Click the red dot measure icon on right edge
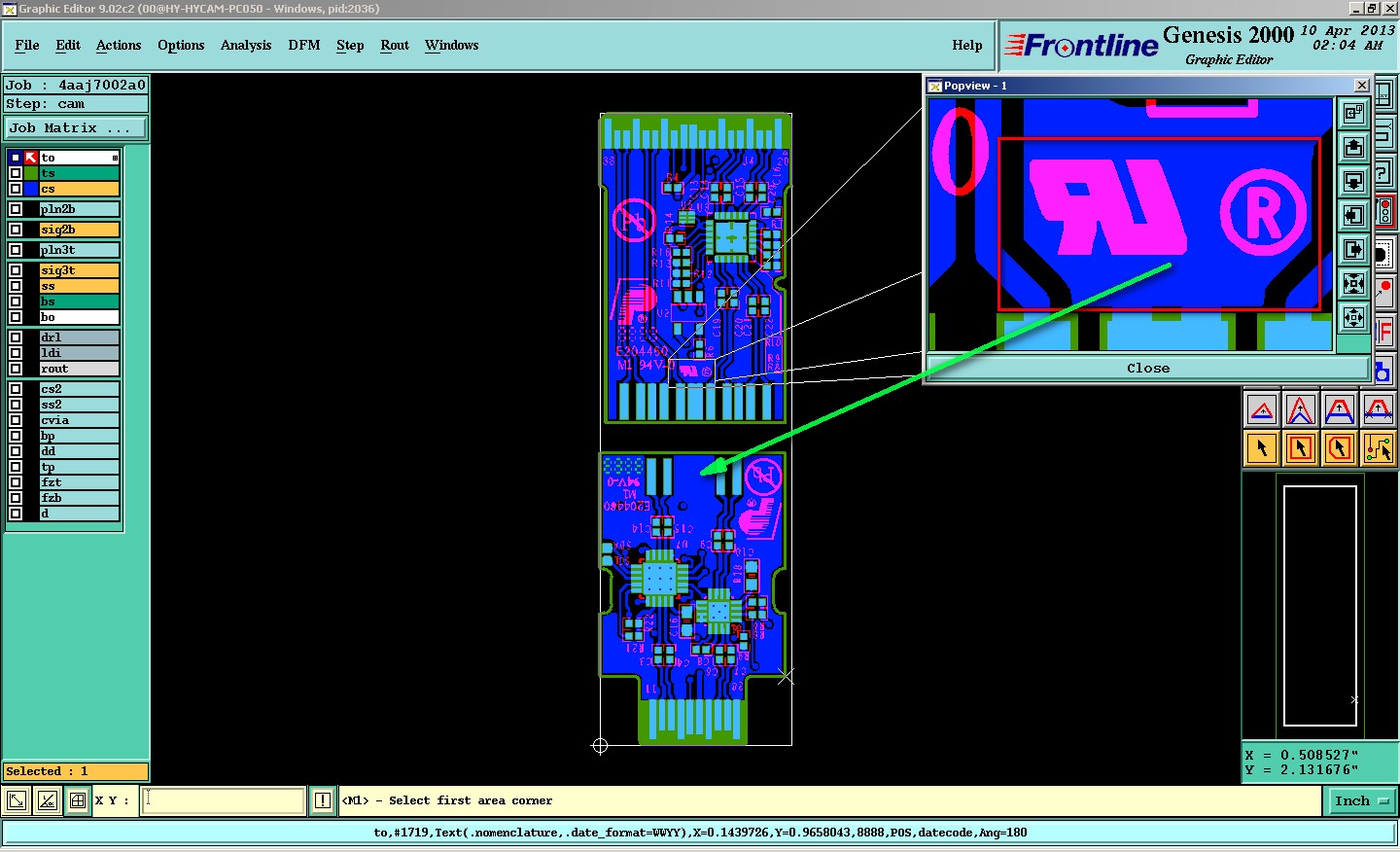Viewport: 1400px width, 852px height. click(x=1386, y=292)
